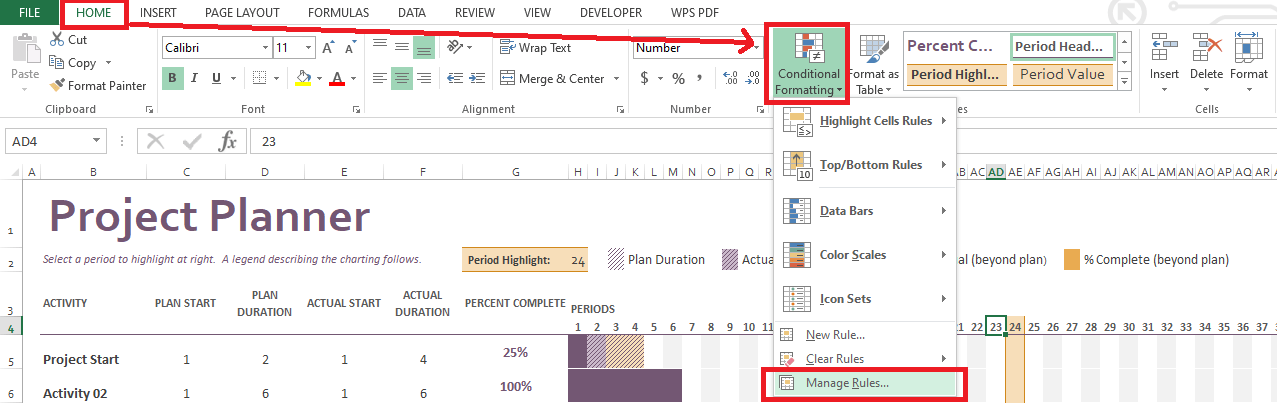Toggle Align Right
The width and height of the screenshot is (1277, 403).
point(423,78)
